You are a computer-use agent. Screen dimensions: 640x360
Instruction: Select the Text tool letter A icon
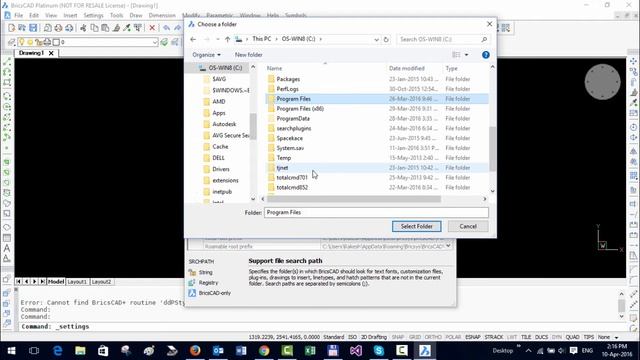(7, 248)
